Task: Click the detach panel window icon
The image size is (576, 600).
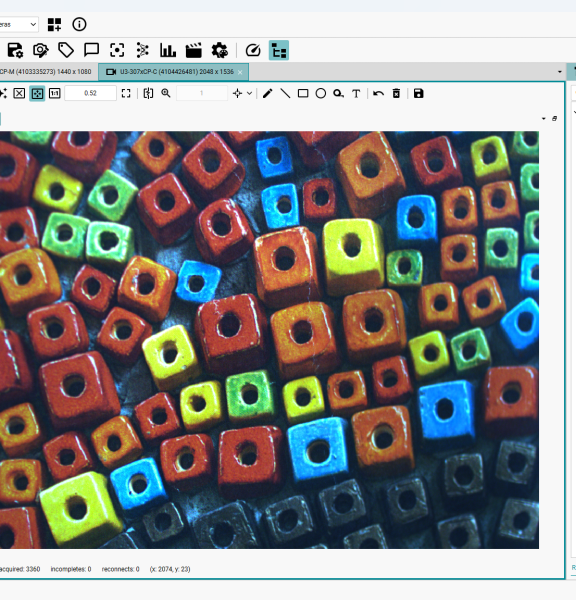Action: (555, 119)
